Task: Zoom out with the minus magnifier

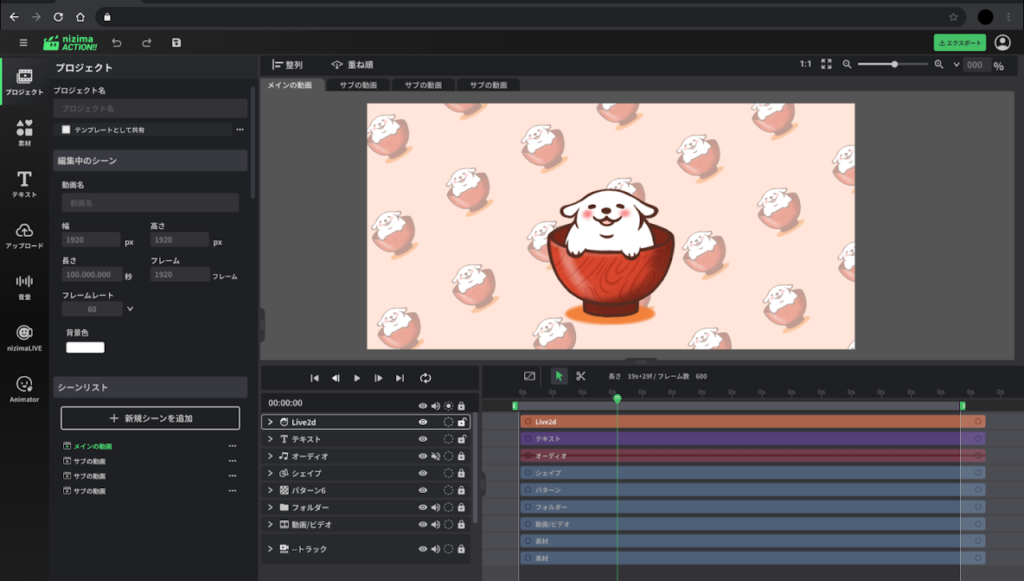Action: [847, 64]
